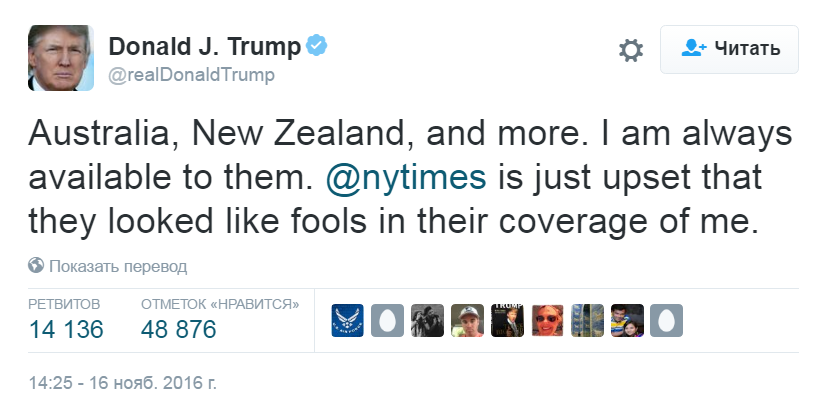
Task: Click the TRUMP magazine cover avatar
Action: coord(507,320)
